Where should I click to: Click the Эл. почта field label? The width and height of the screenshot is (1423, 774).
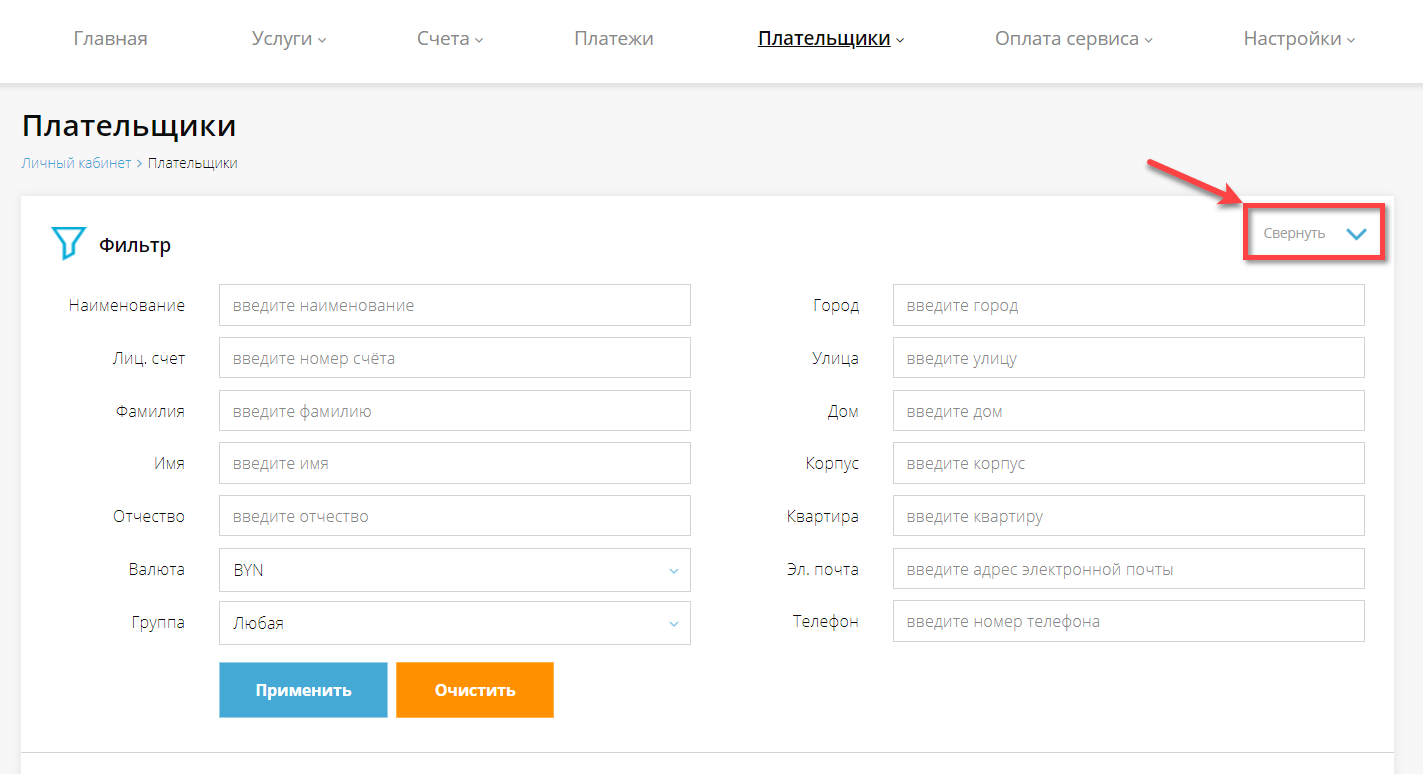point(823,569)
